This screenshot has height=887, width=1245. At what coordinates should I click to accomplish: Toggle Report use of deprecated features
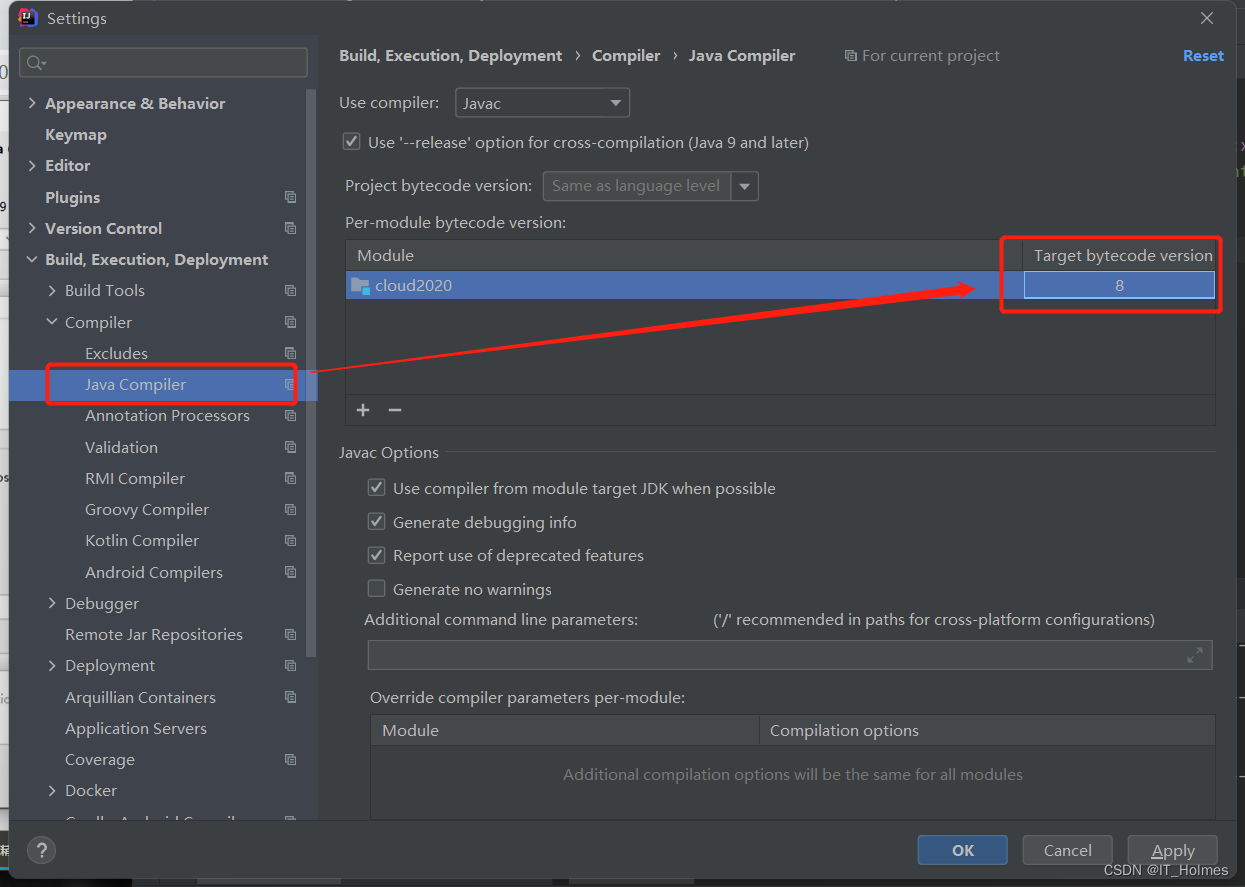[377, 555]
